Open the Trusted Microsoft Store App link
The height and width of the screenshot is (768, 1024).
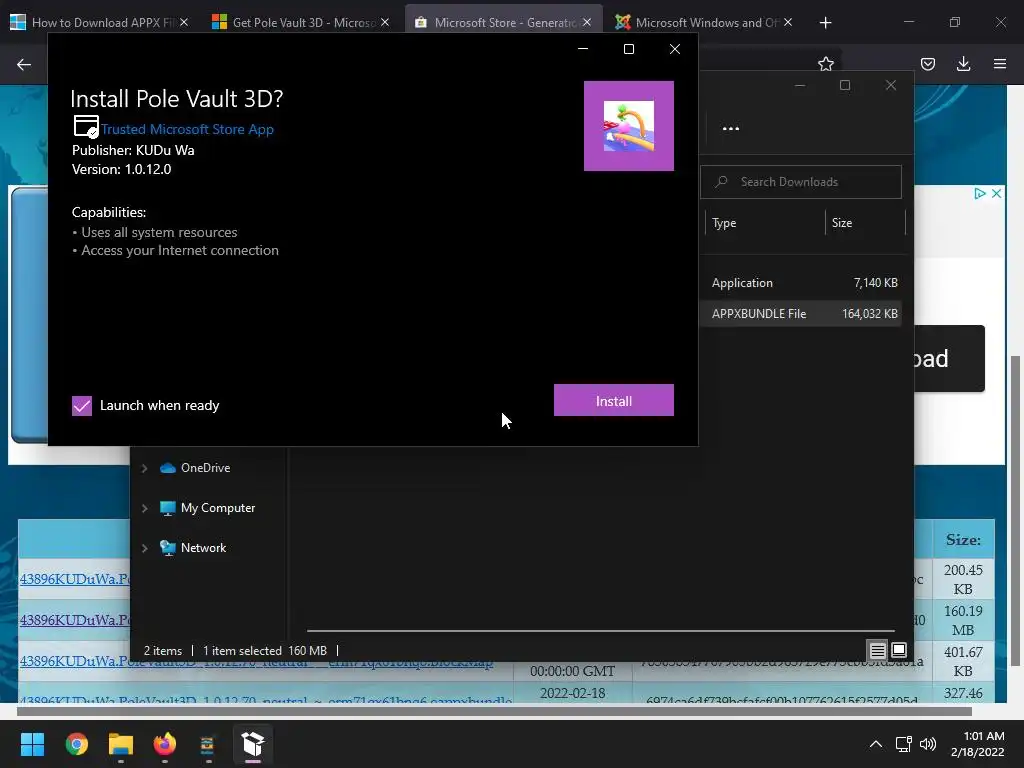pos(187,129)
